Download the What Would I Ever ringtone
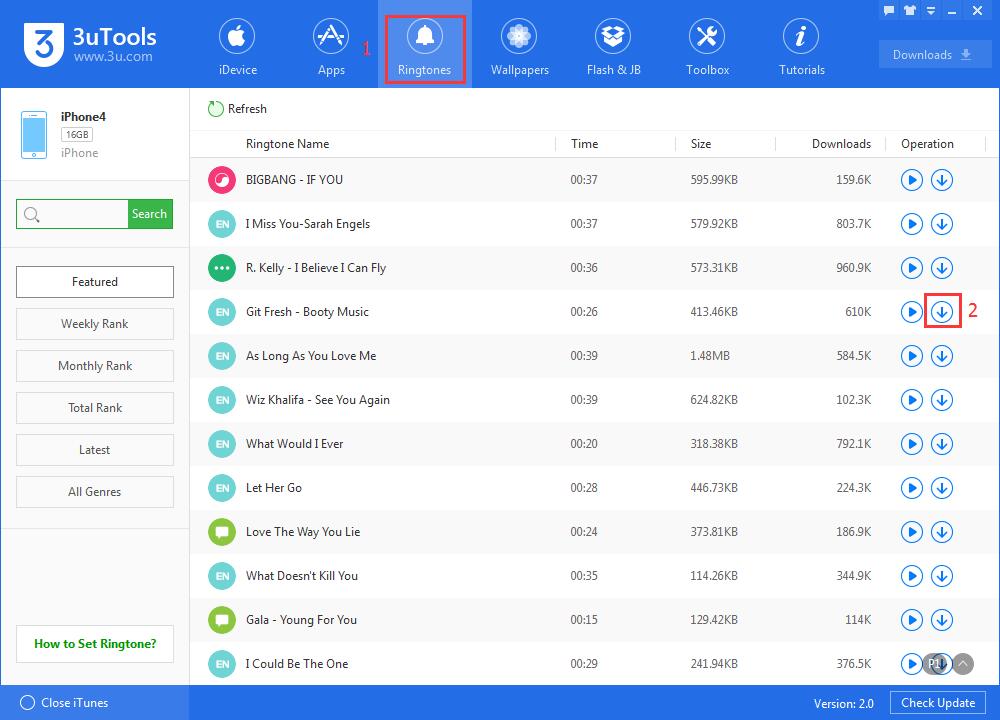The image size is (1000, 720). pos(942,444)
